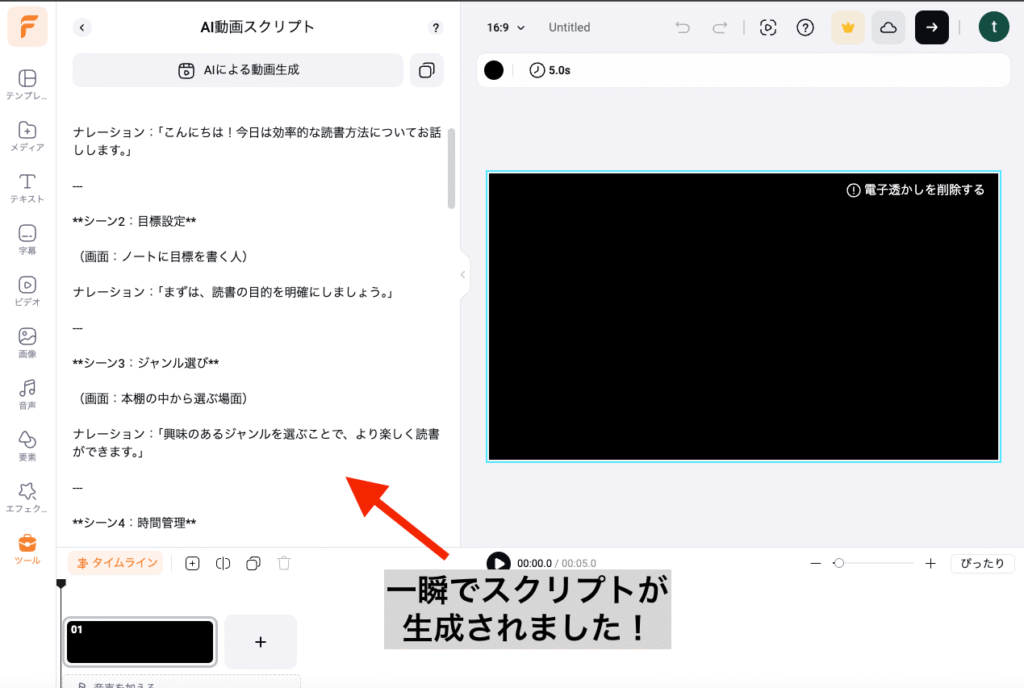Screen dimensions: 1024x688
Task: Open the 16:9 aspect ratio dropdown
Action: click(x=505, y=27)
